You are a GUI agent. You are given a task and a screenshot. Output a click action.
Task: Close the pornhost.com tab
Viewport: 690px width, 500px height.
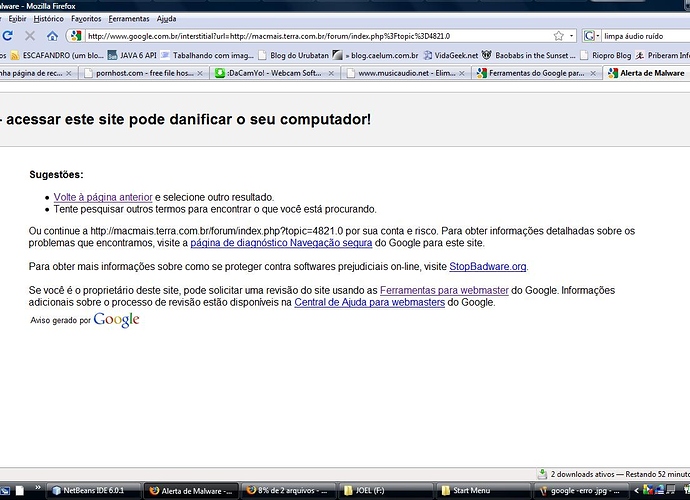tap(200, 74)
